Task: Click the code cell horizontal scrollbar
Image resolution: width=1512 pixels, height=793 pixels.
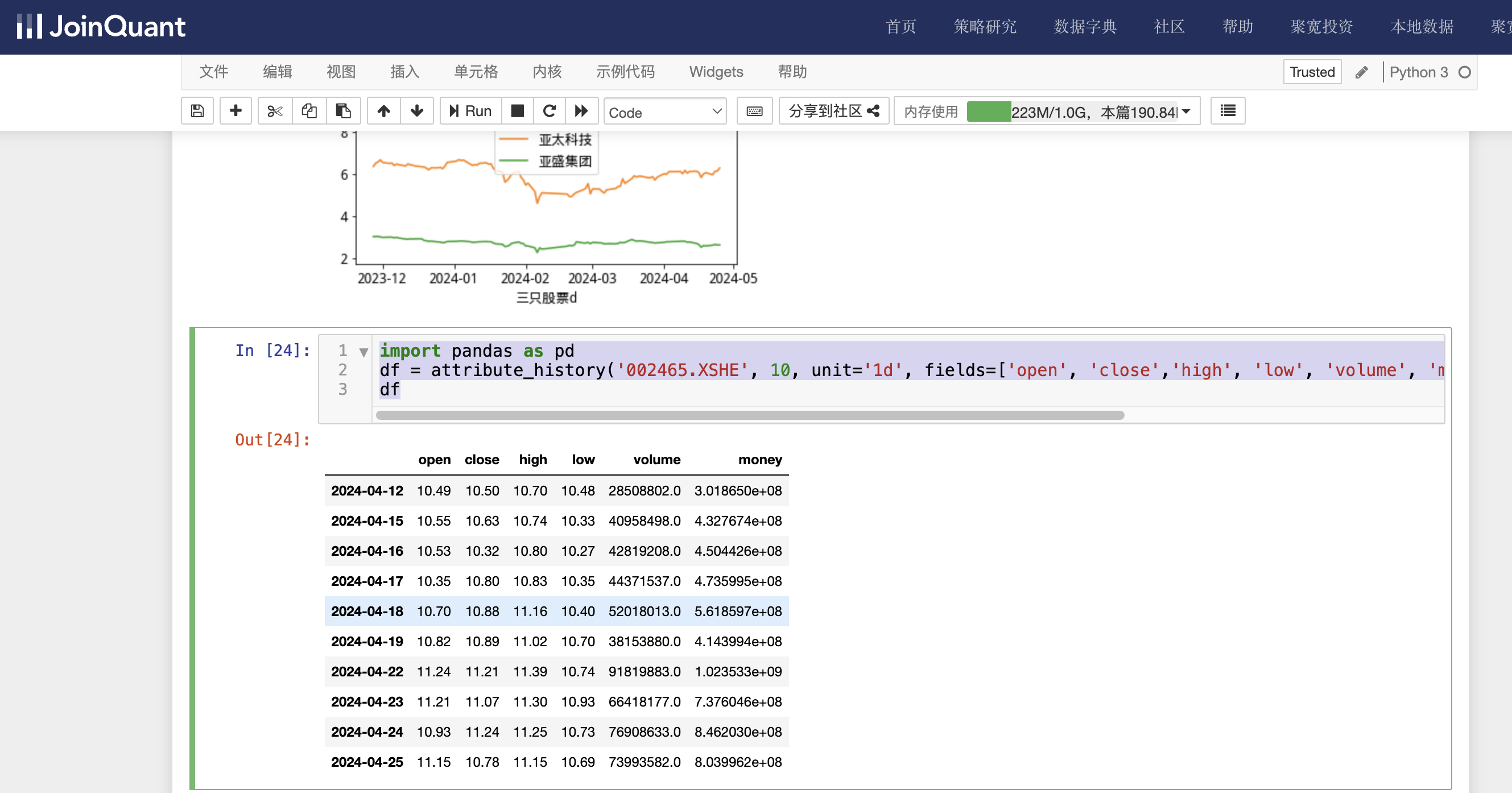Action: (749, 416)
